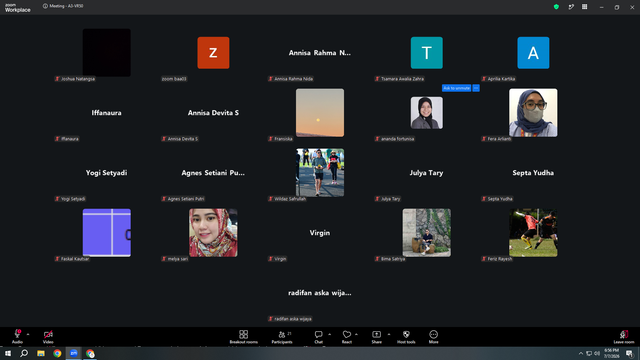Click the Agnes Setiani Pu... name tile
This screenshot has width=640, height=360.
point(213,173)
